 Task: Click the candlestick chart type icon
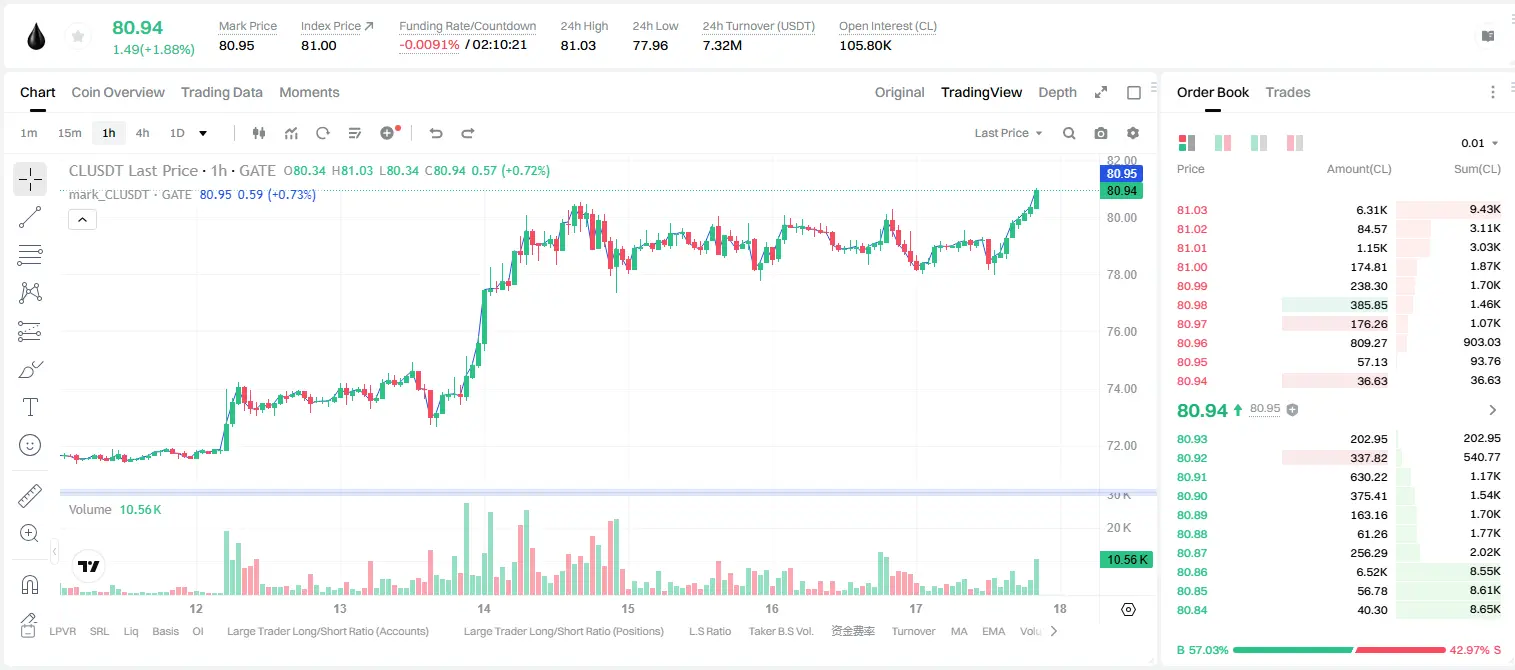click(259, 133)
